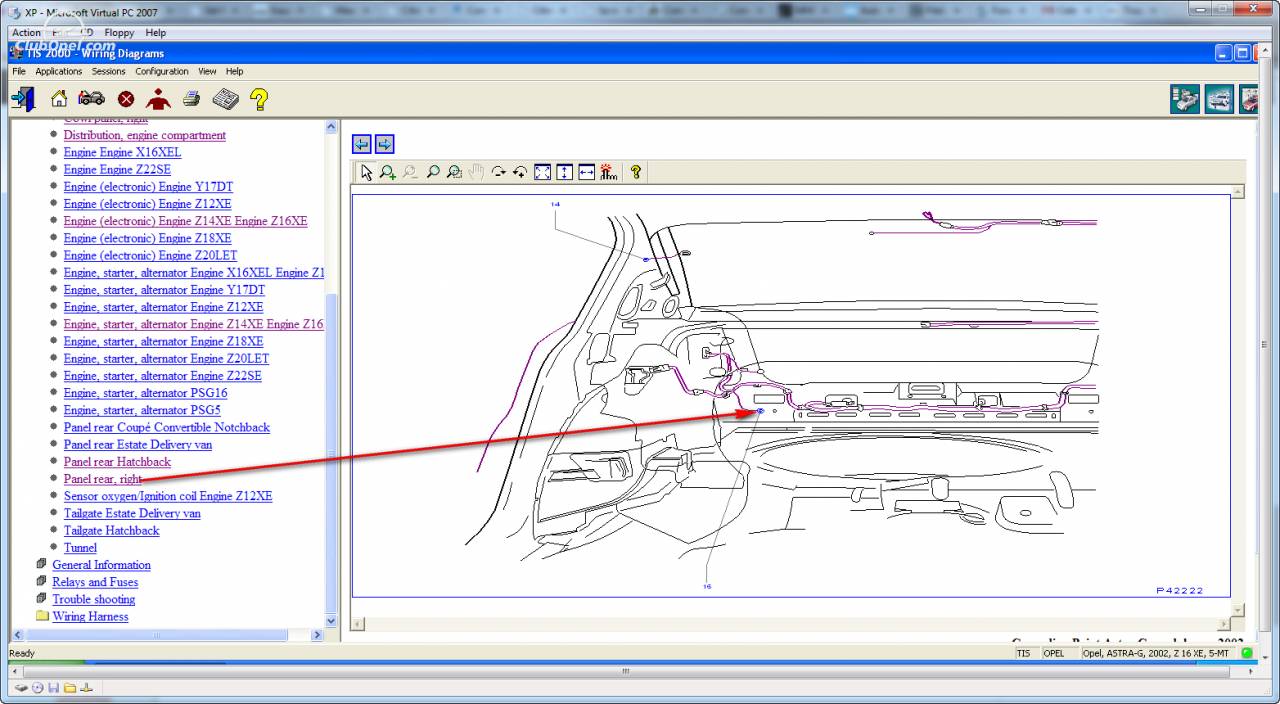Viewport: 1280px width, 704px height.
Task: Open Engine (electronic) Engine Z12XE link
Action: pyautogui.click(x=147, y=204)
